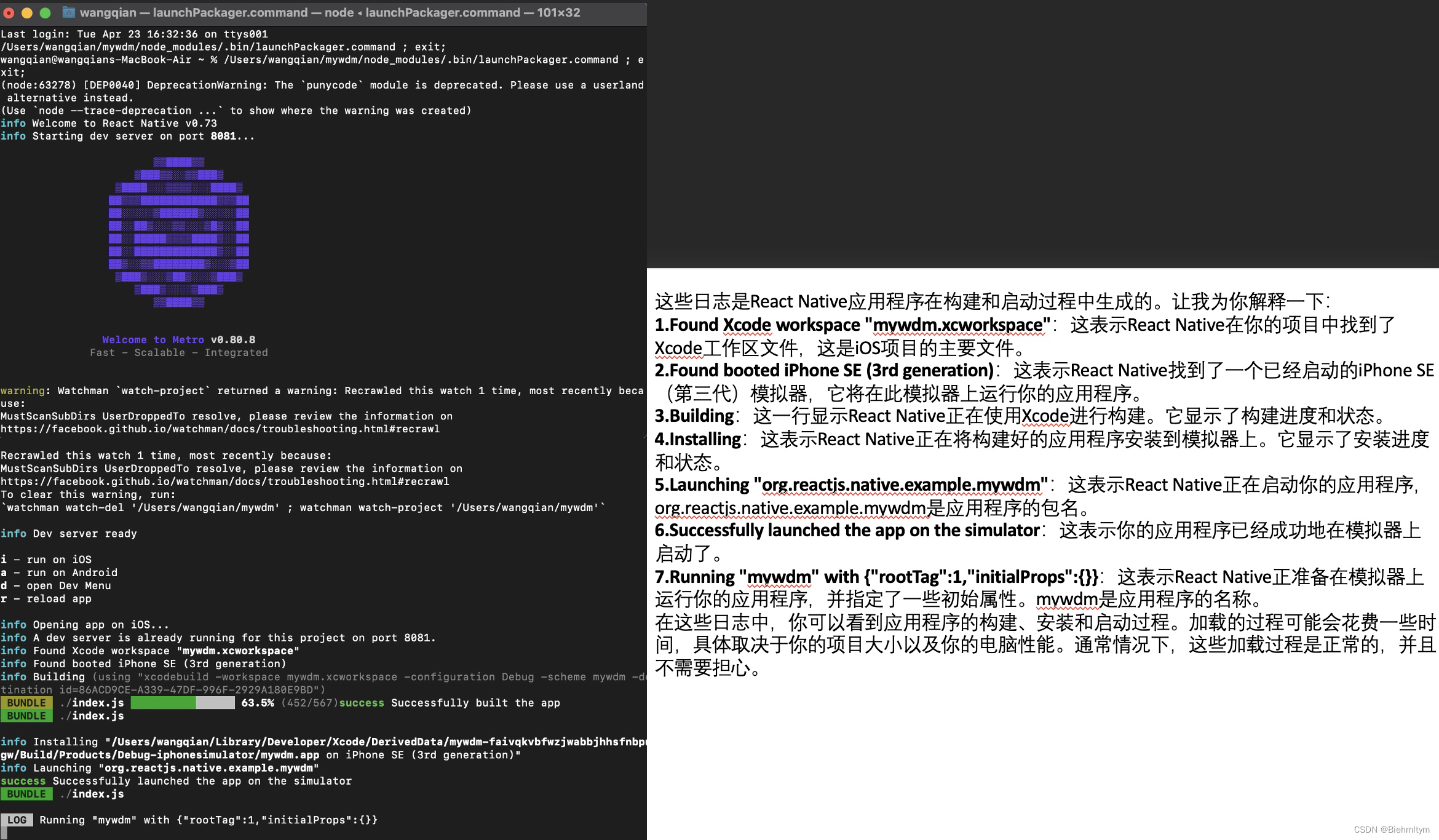Screen dimensions: 1439x840
Task: Click the folder proxy icon in the Terminal title bar
Action: (x=69, y=12)
